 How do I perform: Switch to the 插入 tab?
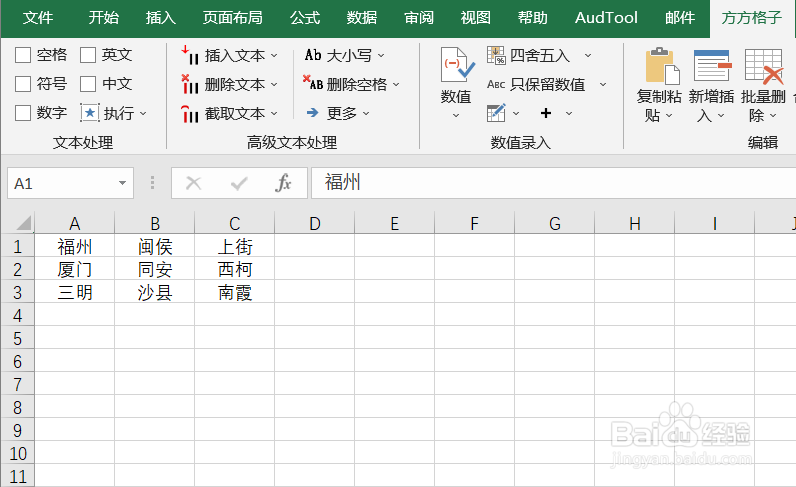tap(161, 18)
